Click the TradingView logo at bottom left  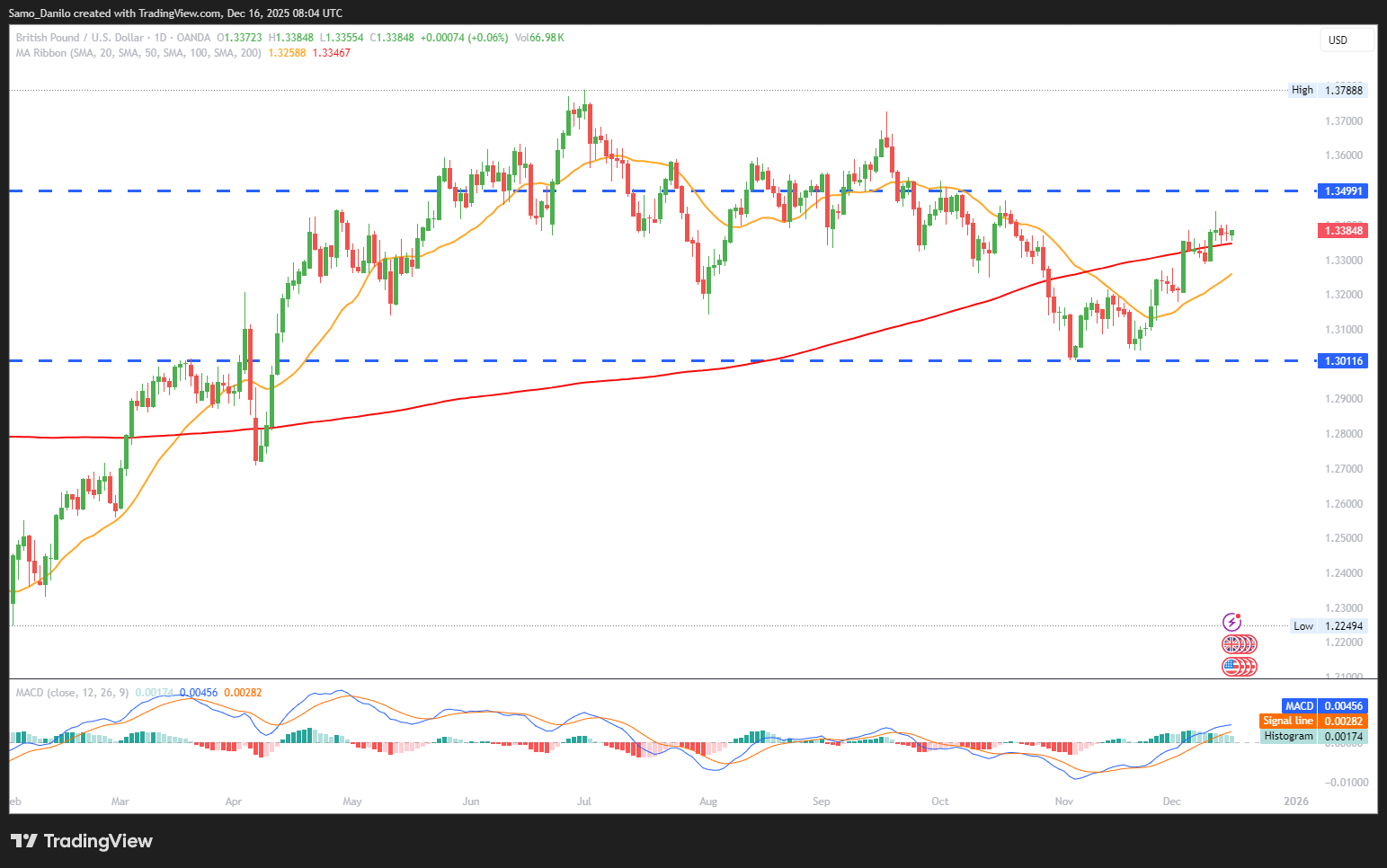tap(82, 841)
